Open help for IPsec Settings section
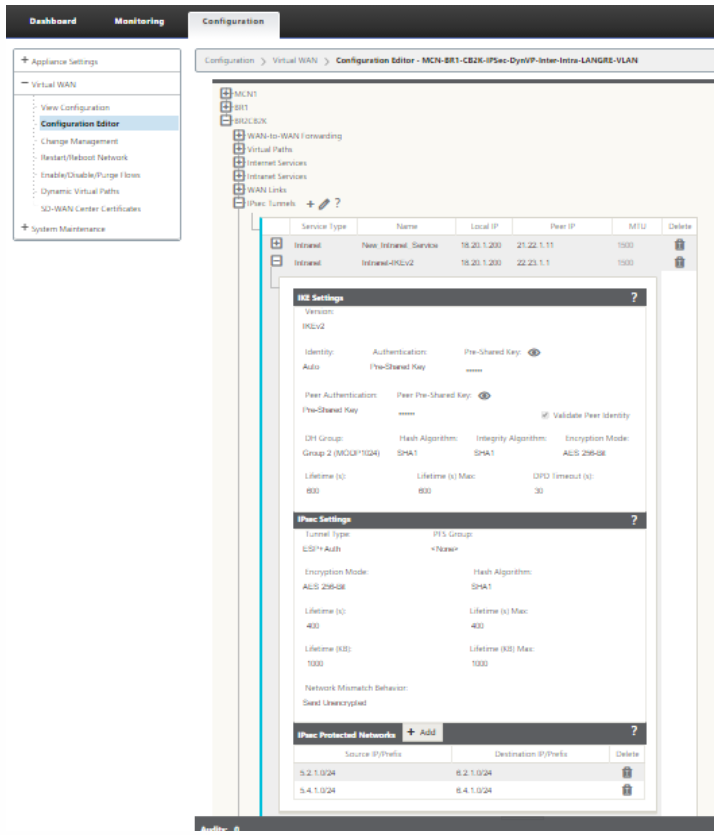Screen dimensions: 714x835 tap(634, 520)
